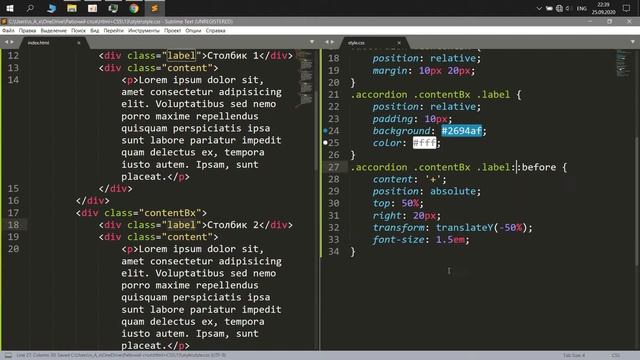This screenshot has width=640, height=360.
Task: Launch Google Chrome from the taskbar
Action: click(134, 8)
